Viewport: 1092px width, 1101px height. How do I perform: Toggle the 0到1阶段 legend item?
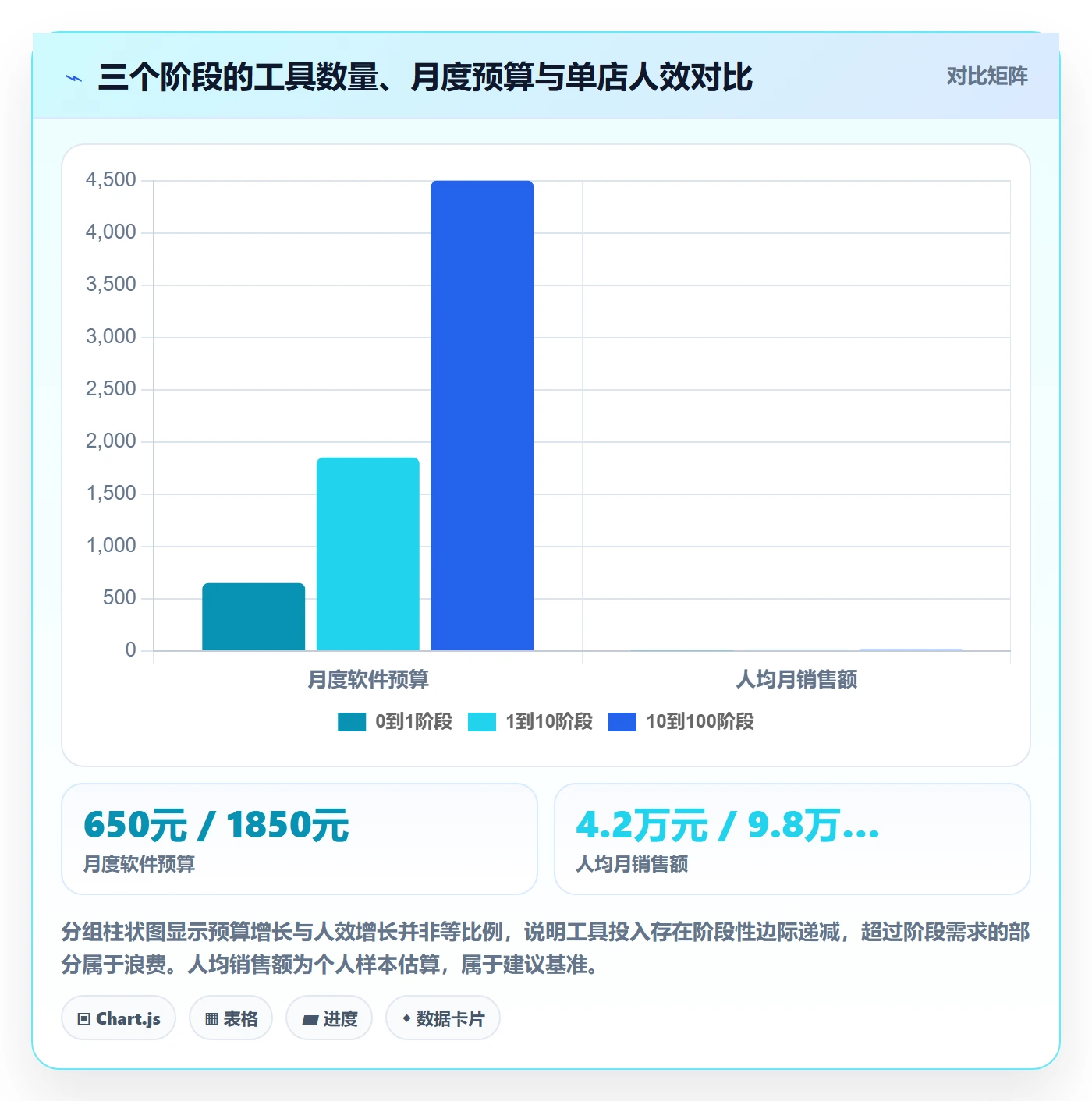click(395, 722)
